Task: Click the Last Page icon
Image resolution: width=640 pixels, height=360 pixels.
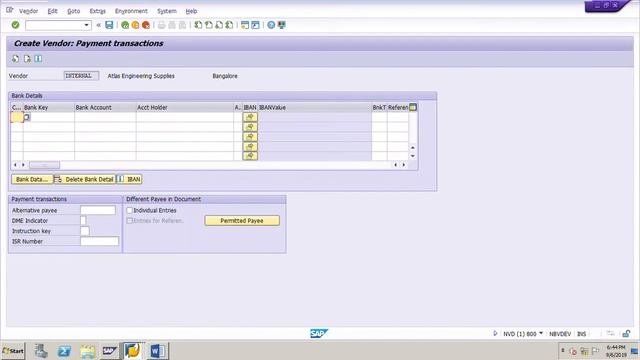Action: pyautogui.click(x=229, y=25)
